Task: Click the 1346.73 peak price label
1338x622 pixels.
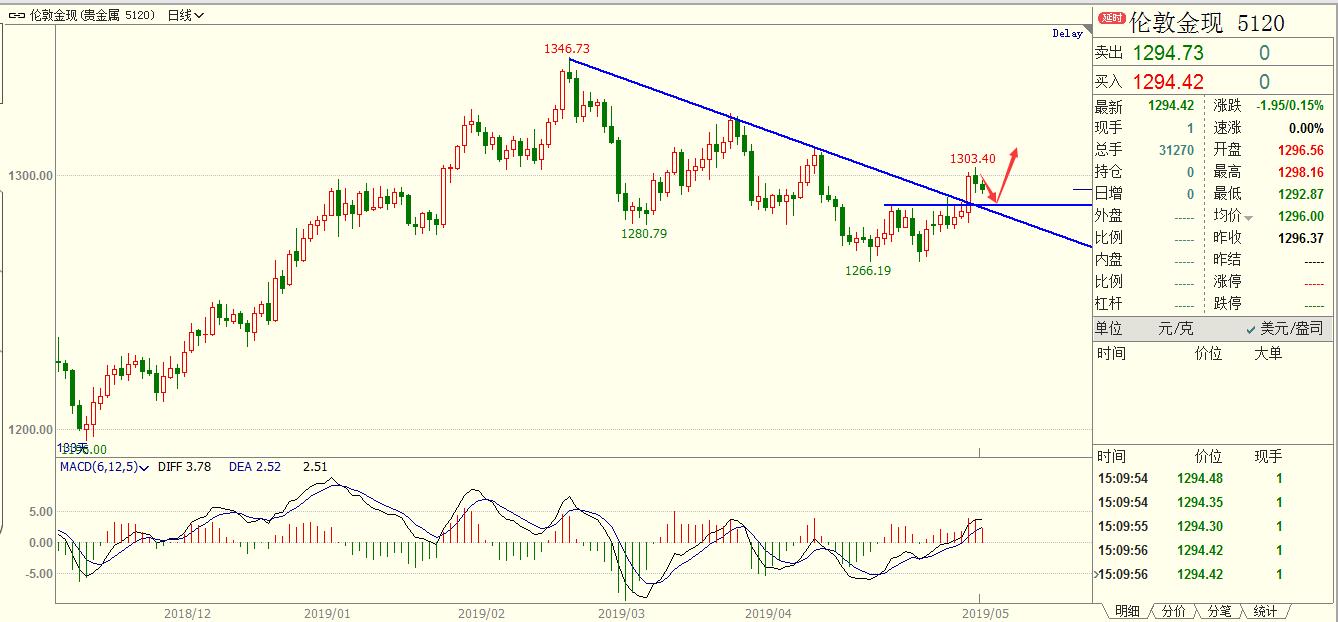Action: tap(566, 48)
